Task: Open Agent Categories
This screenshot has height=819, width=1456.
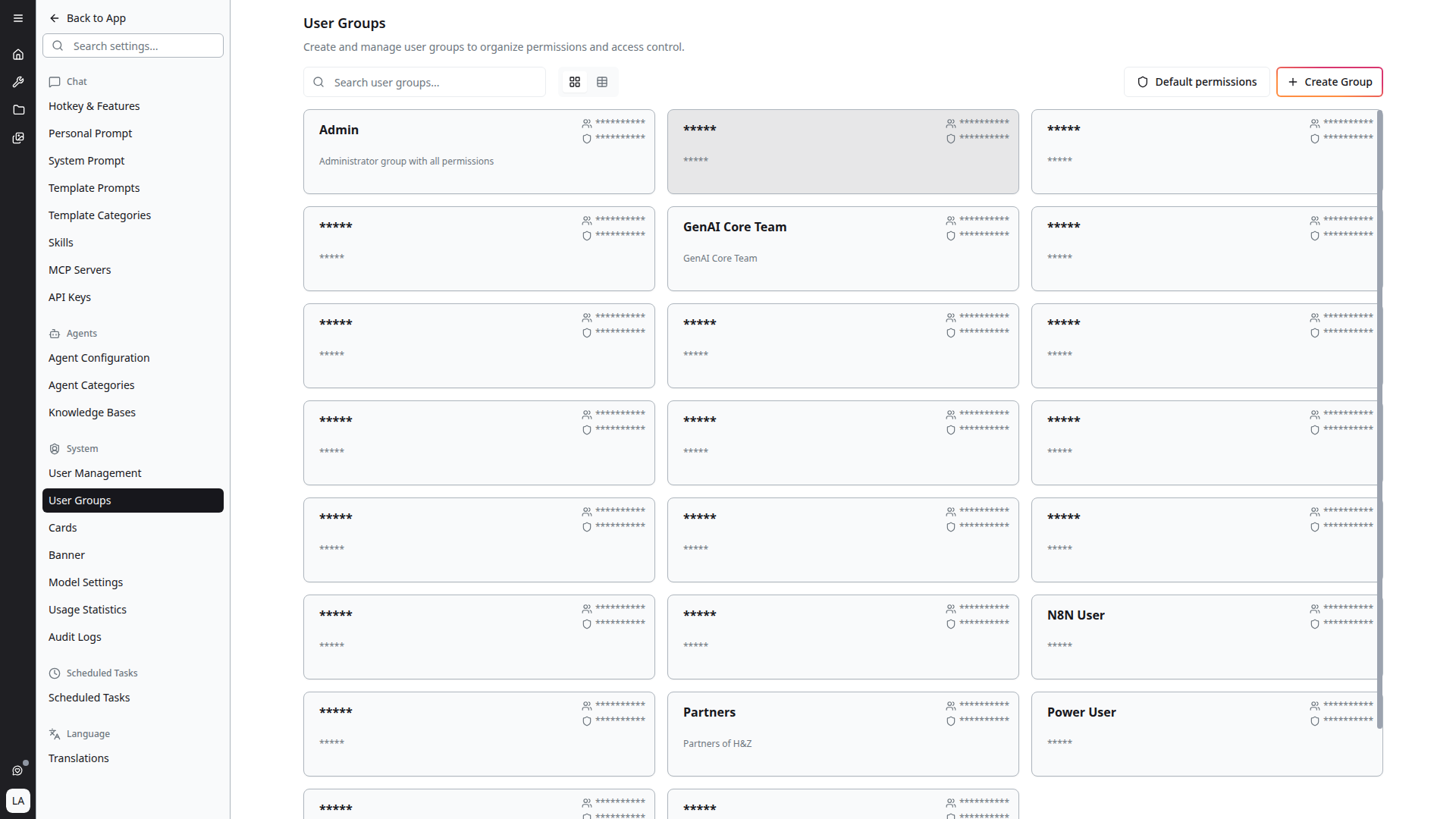Action: [x=133, y=385]
